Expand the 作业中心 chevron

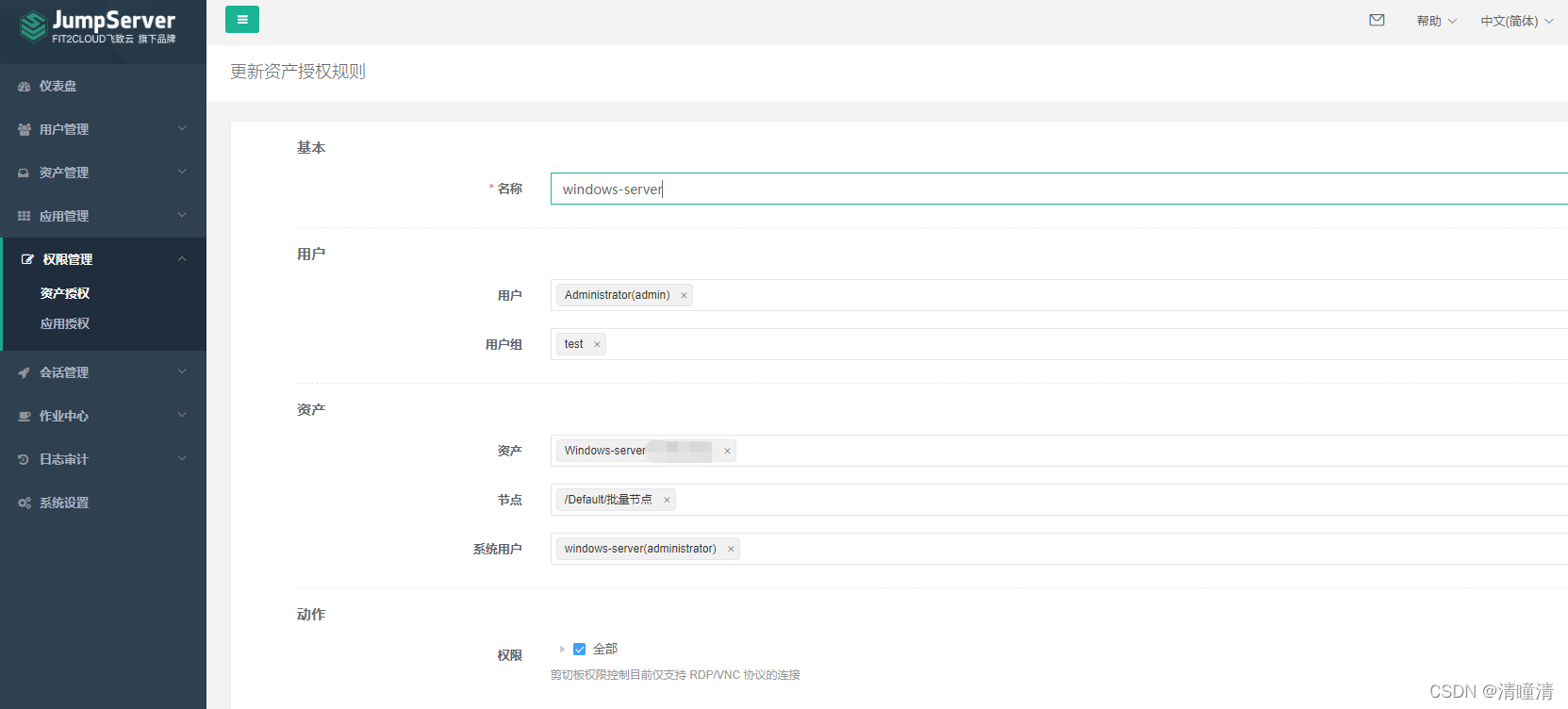pyautogui.click(x=182, y=415)
